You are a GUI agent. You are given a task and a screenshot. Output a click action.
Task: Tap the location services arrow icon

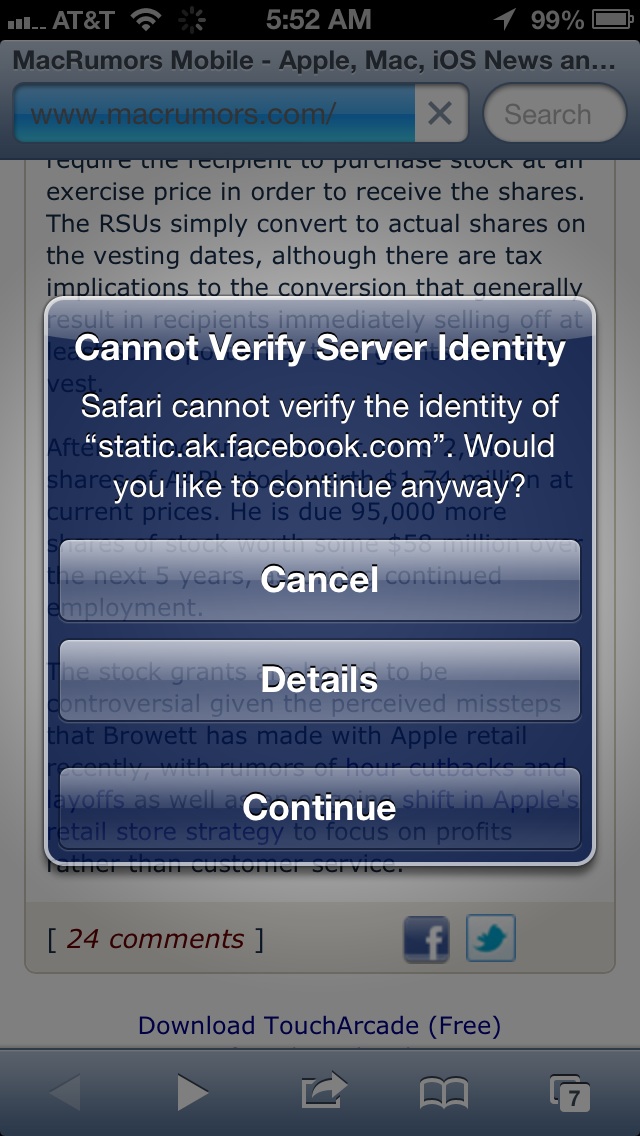pos(504,20)
